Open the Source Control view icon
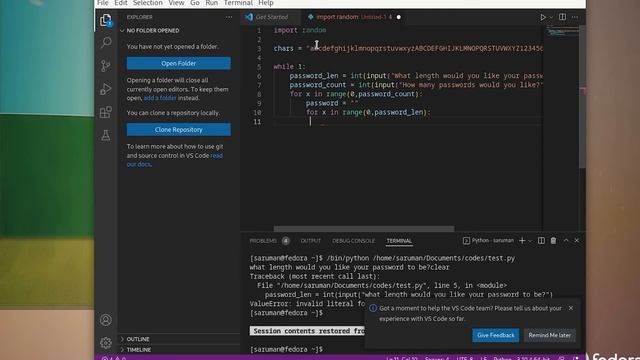This screenshot has width=640, height=360. 106,66
